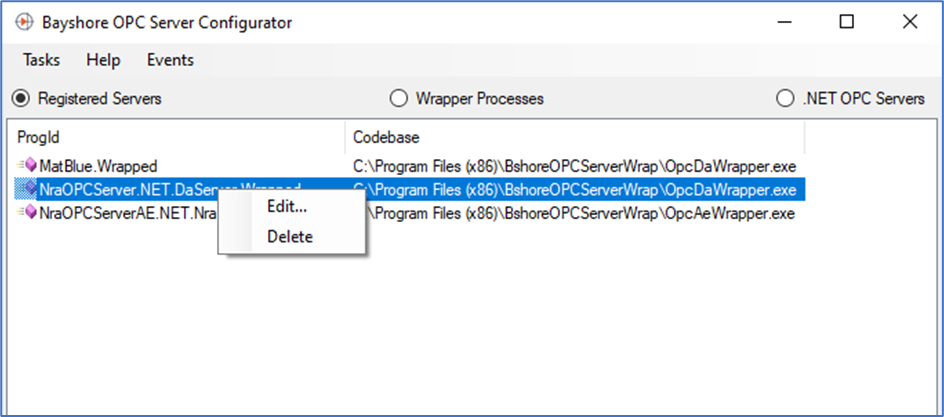Click the purple icon beside NraOPCServerAE.NET entry
Viewport: 944px width, 417px height.
(27, 213)
